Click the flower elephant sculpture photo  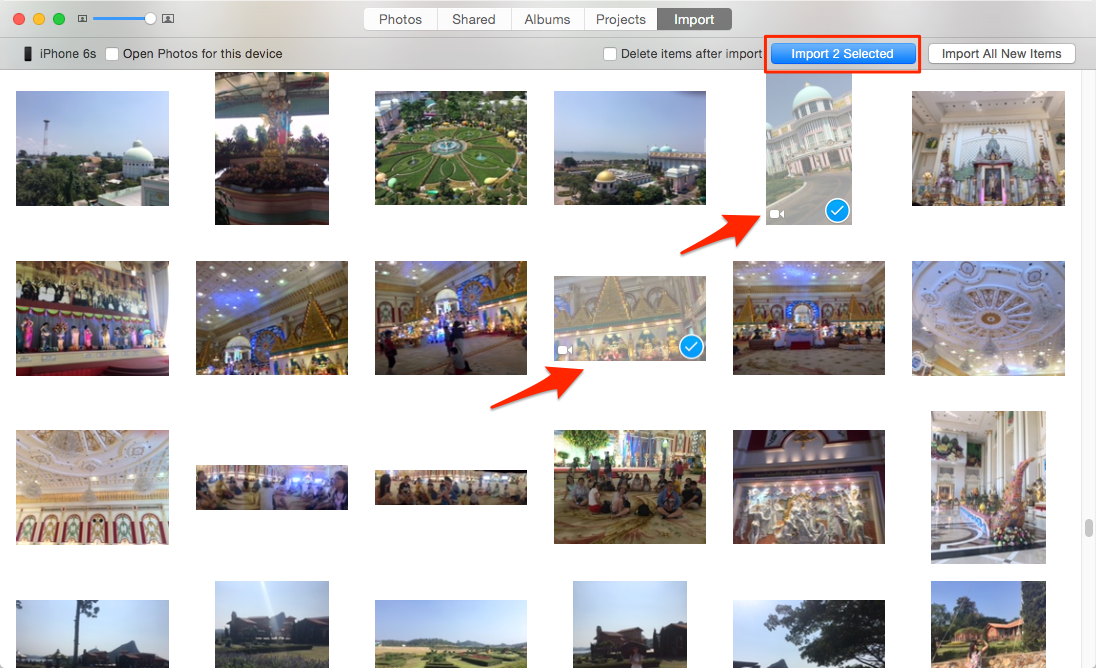(x=988, y=487)
